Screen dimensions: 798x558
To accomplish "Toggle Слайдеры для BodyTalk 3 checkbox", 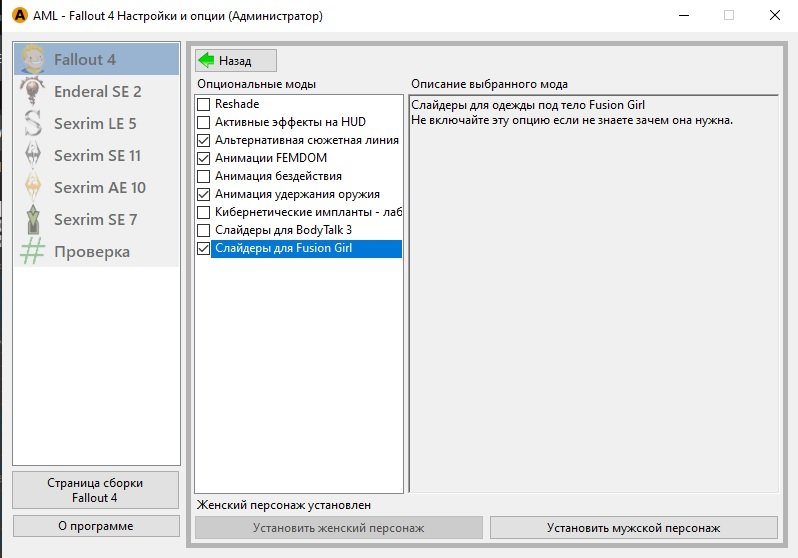I will (204, 230).
